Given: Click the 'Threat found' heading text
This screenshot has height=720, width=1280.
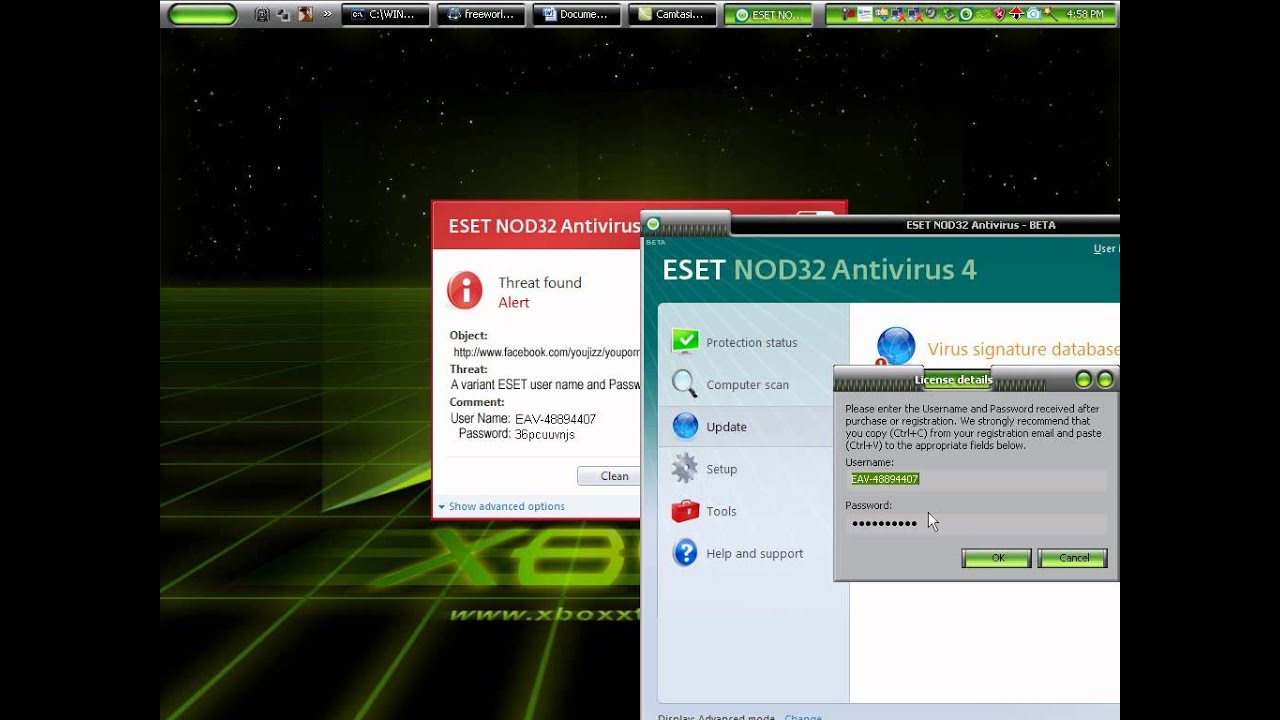Looking at the screenshot, I should (540, 283).
